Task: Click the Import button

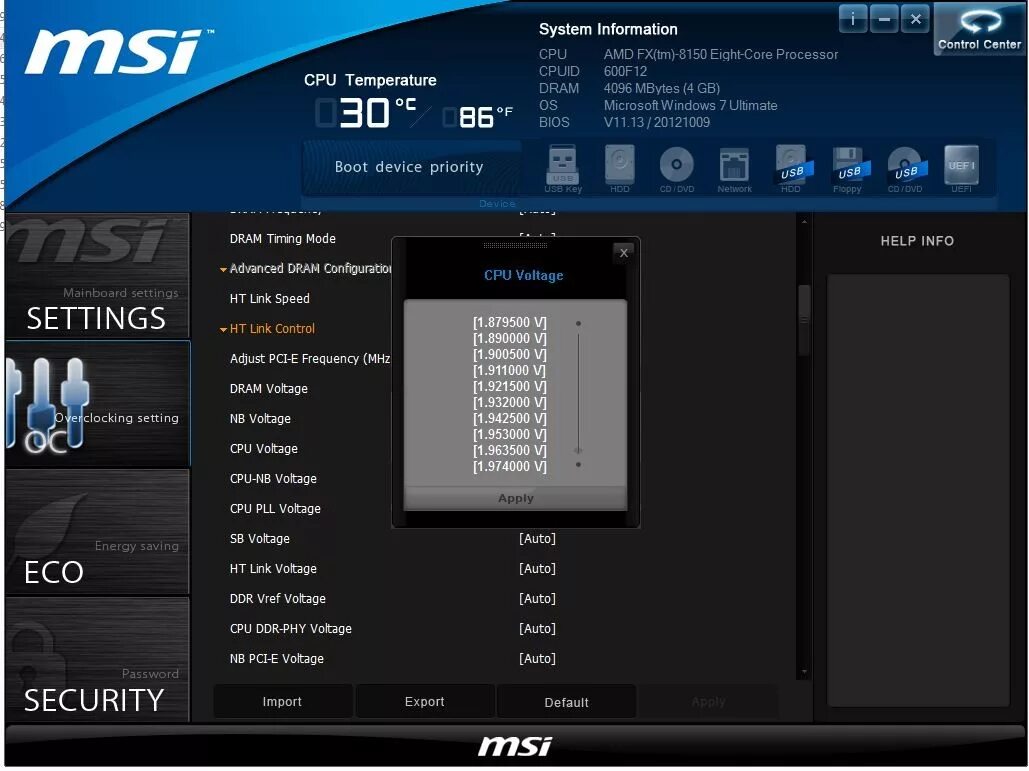Action: (x=282, y=701)
